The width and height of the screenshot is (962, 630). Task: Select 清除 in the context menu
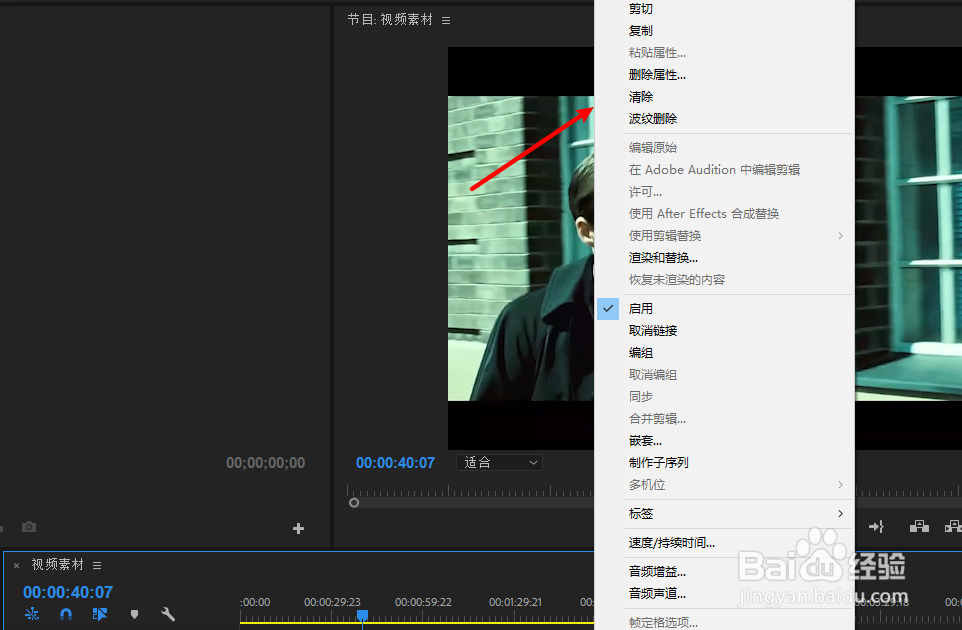pos(641,97)
